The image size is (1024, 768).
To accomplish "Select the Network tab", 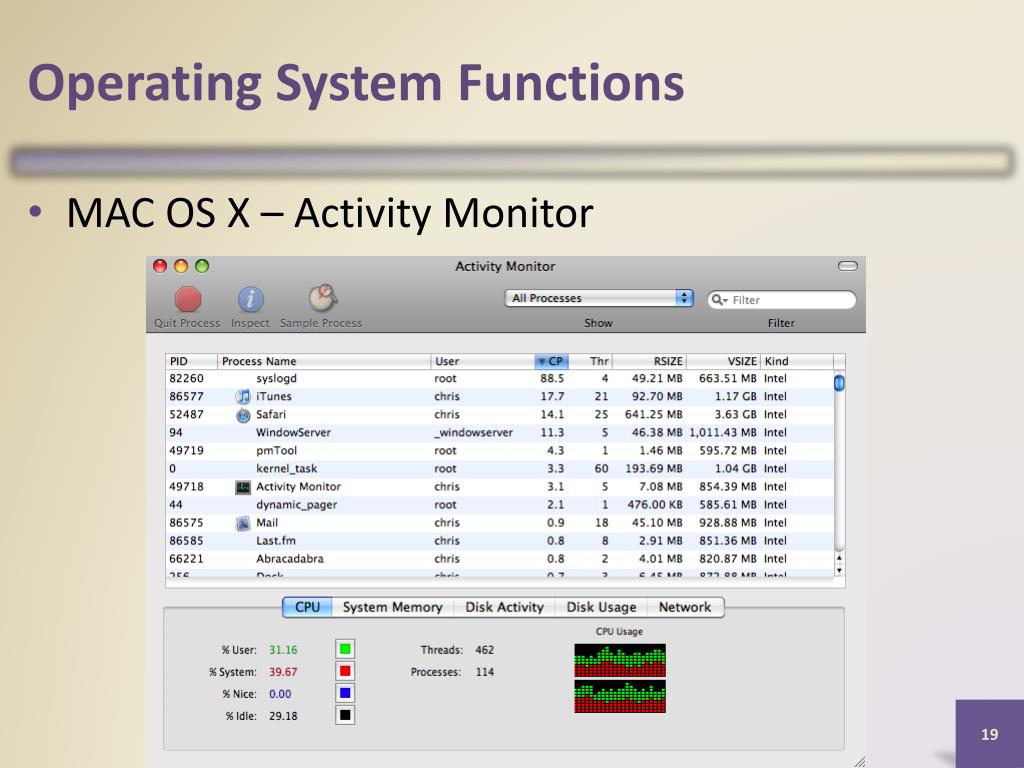I will (685, 607).
